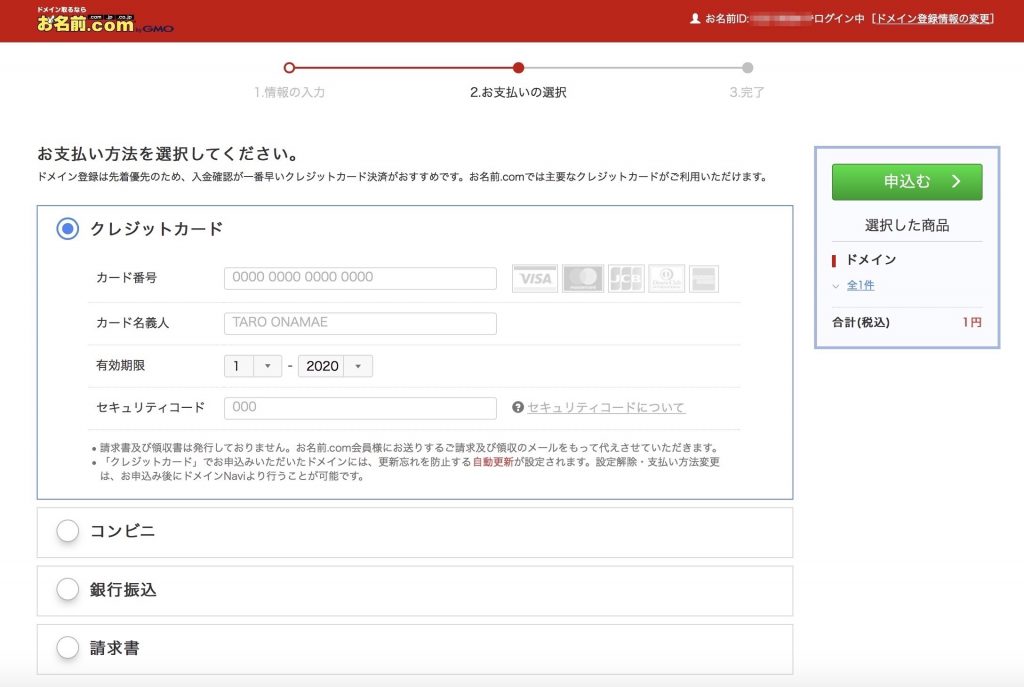
Task: Click the Diners Club card icon
Action: tap(666, 279)
